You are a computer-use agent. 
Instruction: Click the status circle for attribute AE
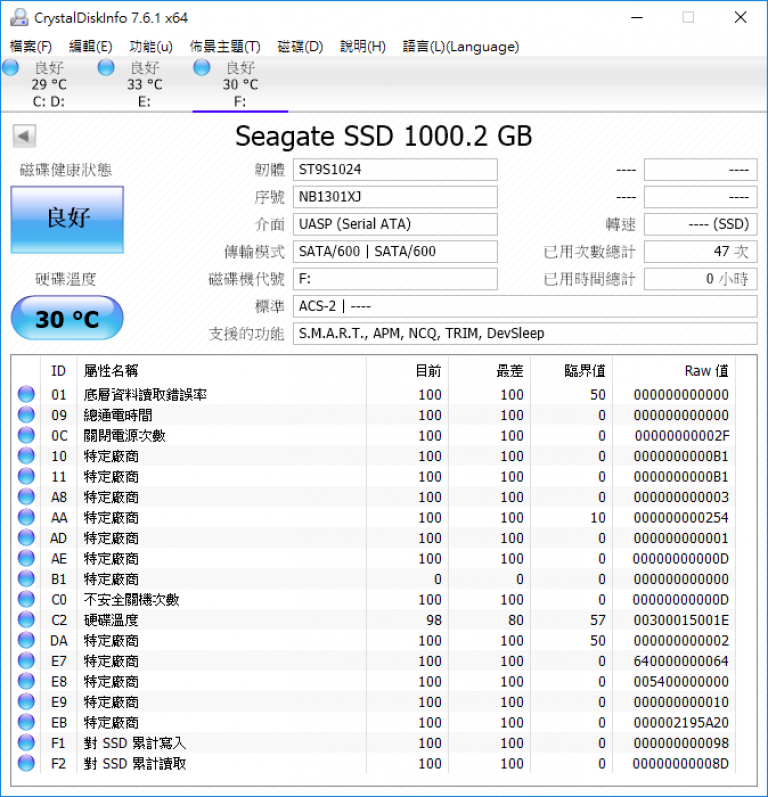click(26, 558)
